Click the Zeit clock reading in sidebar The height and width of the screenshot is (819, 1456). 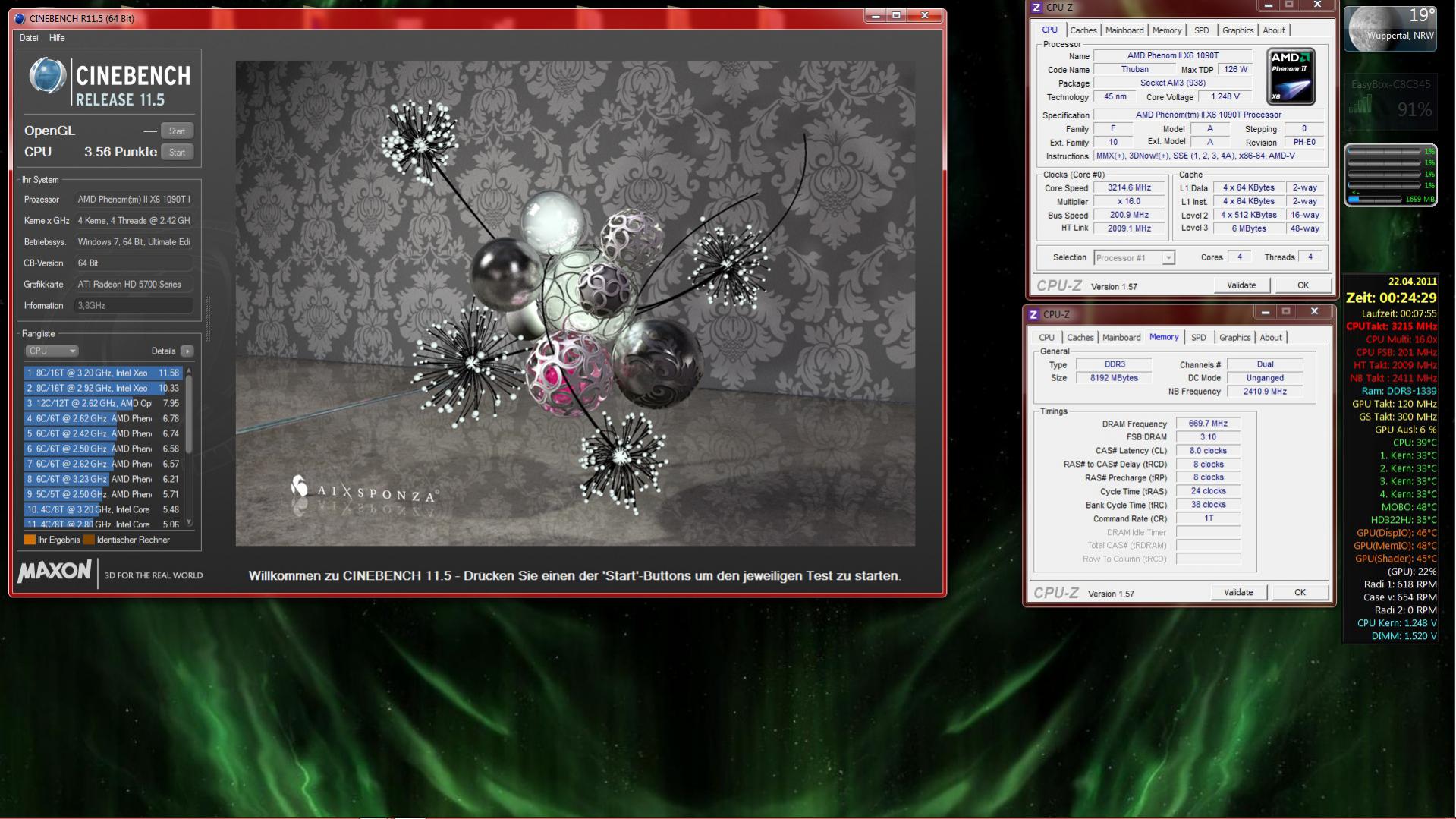tap(1391, 298)
